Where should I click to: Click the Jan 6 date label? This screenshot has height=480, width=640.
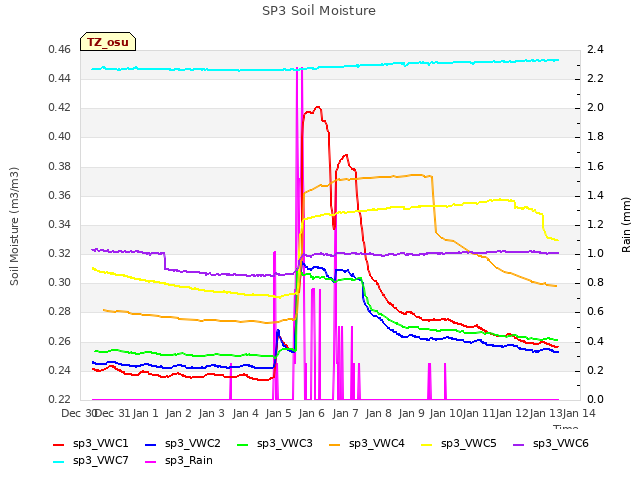click(311, 413)
